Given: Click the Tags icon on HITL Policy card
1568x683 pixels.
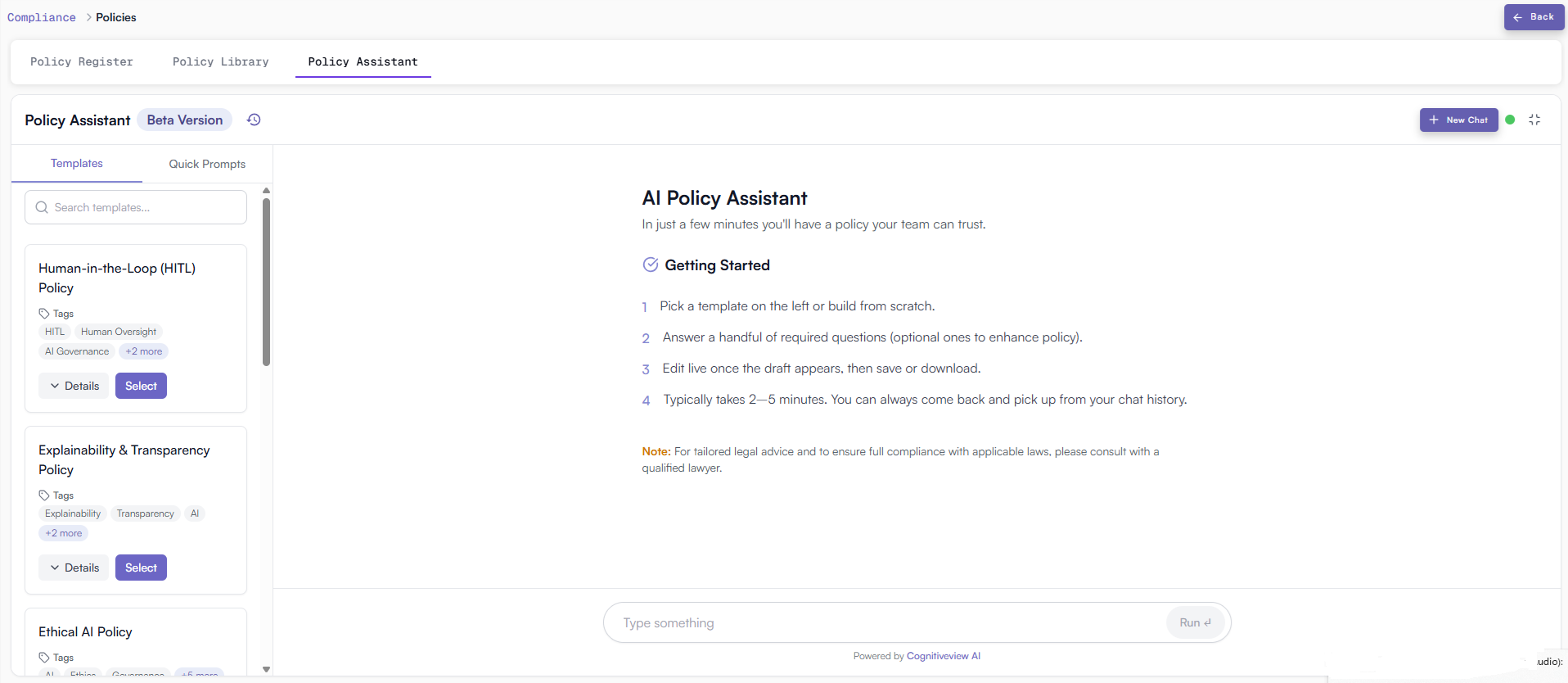Looking at the screenshot, I should pyautogui.click(x=44, y=313).
